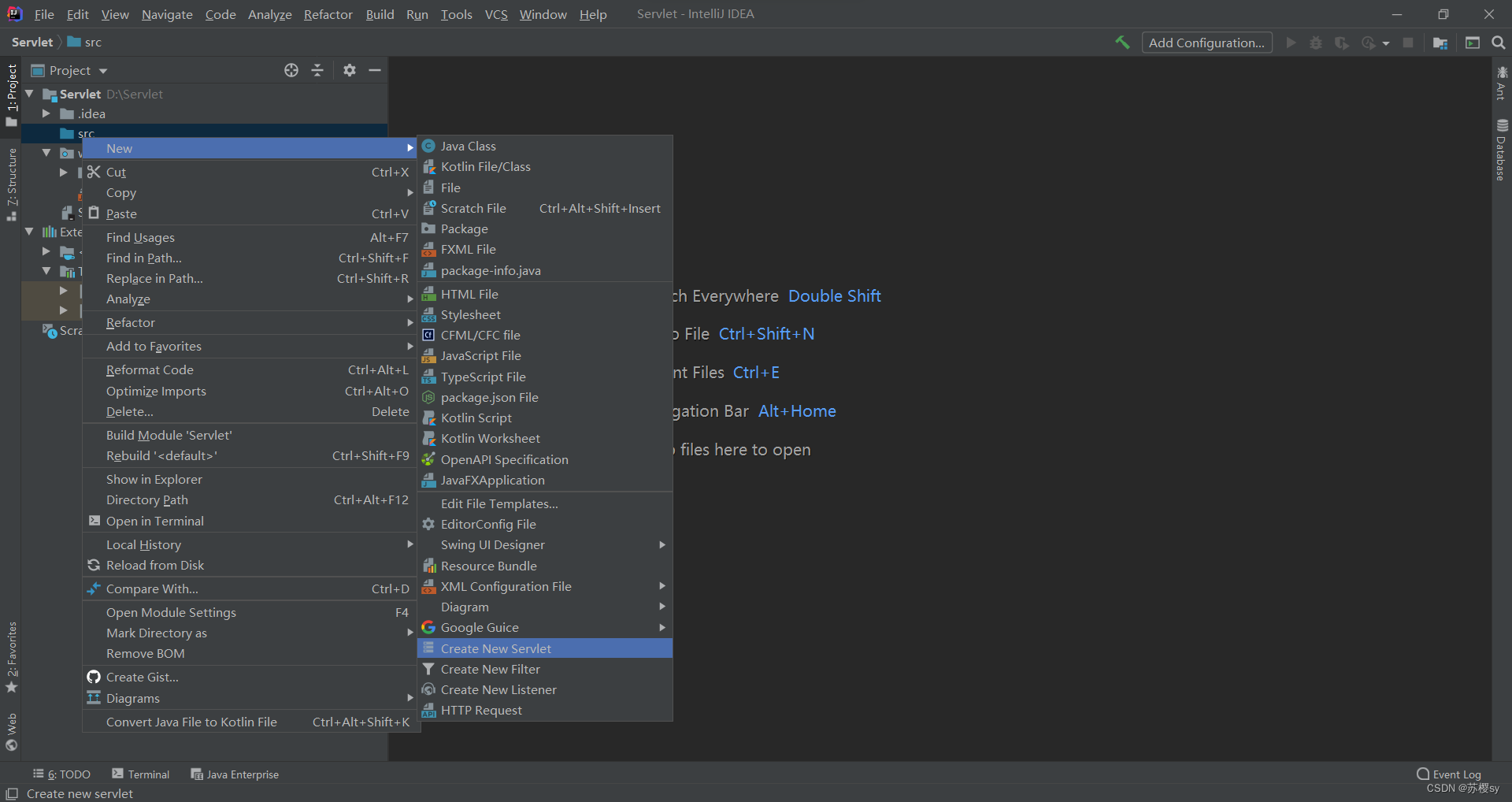
Task: Select Edit File Templates... entry
Action: coord(545,503)
